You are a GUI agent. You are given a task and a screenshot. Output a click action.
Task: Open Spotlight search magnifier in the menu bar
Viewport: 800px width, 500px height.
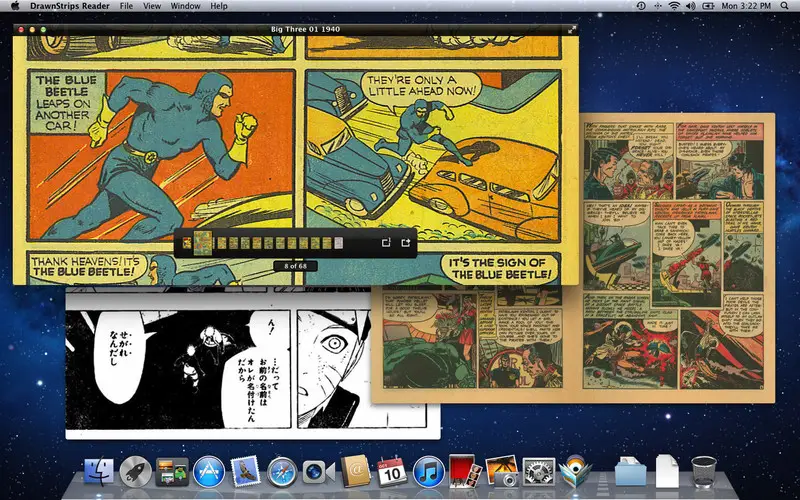[x=784, y=6]
